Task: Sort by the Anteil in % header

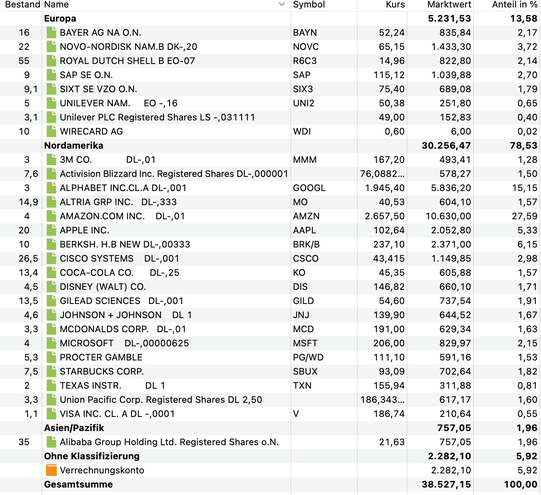Action: [514, 4]
